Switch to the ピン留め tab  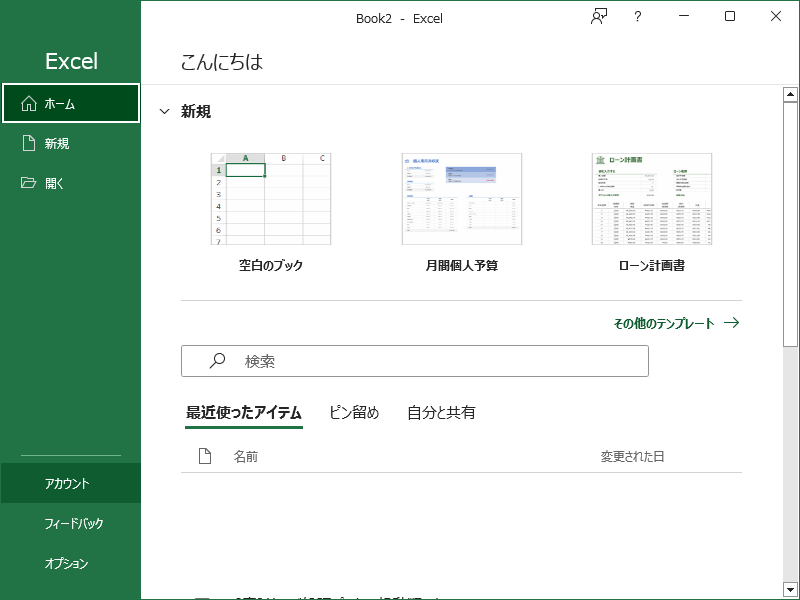click(354, 413)
